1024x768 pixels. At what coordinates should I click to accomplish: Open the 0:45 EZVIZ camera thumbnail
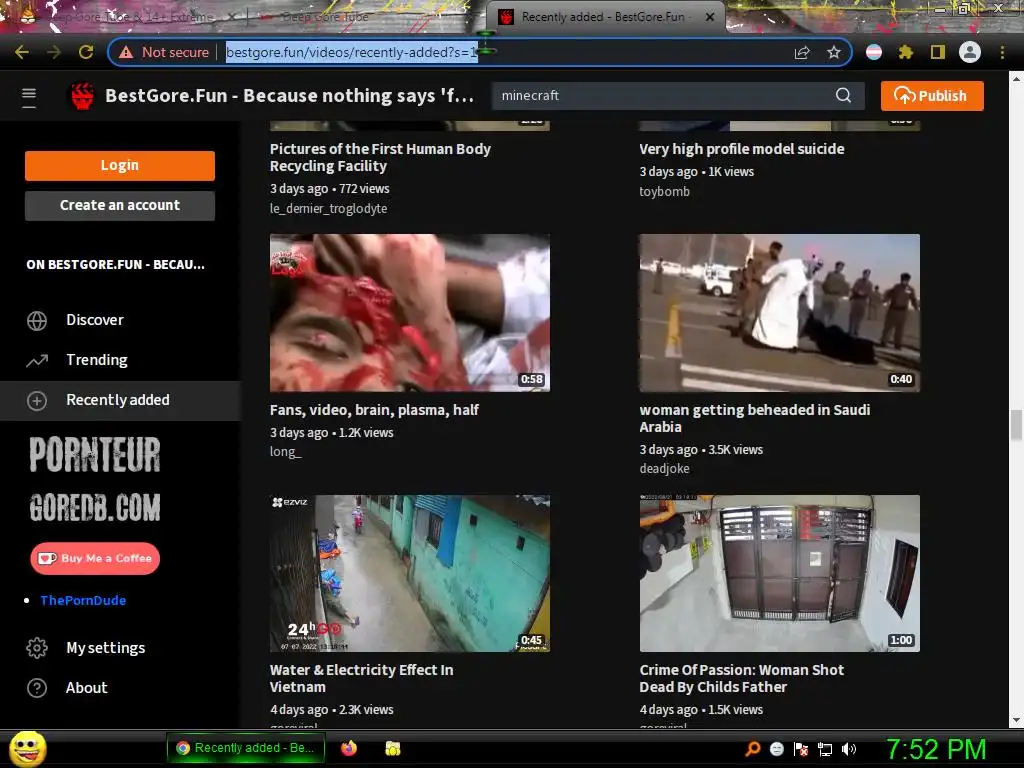[x=409, y=573]
